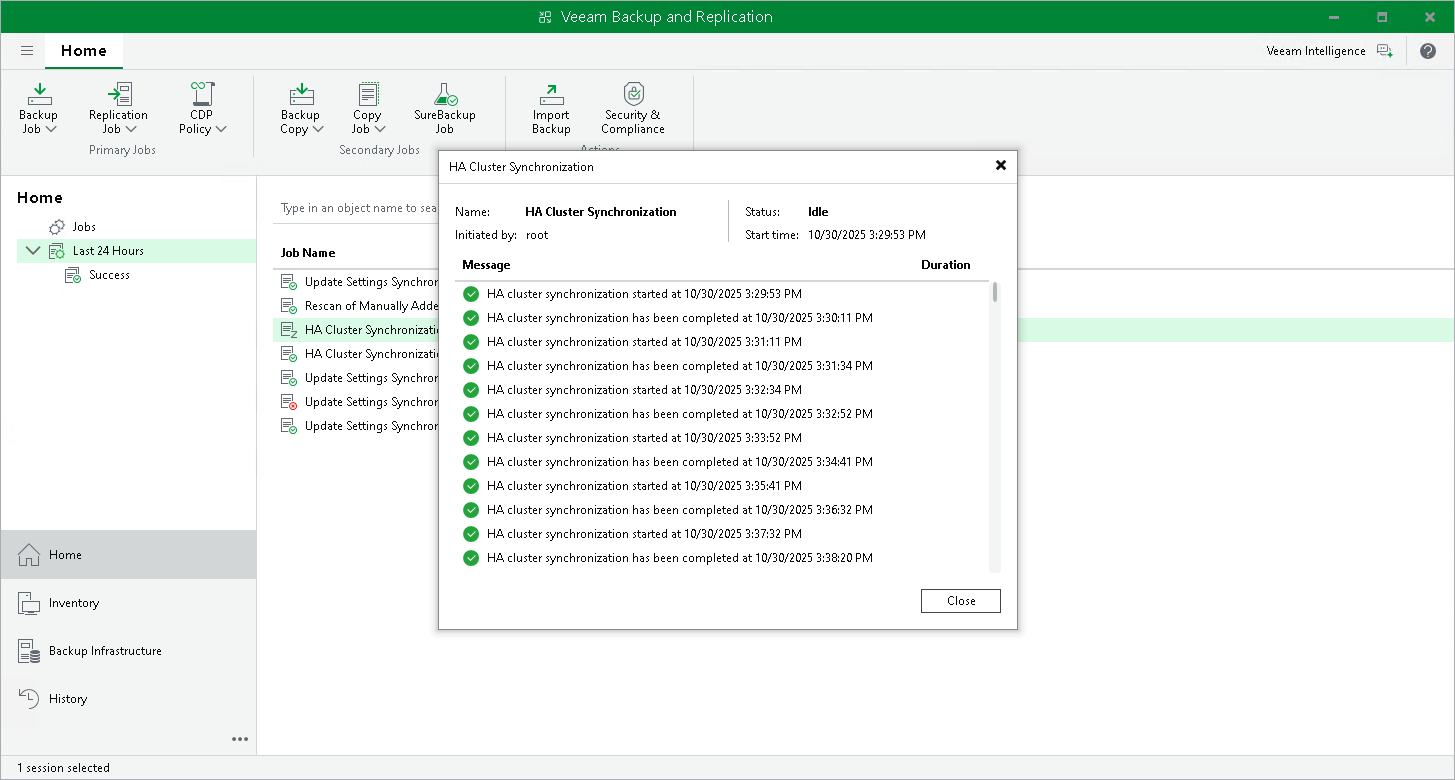
Task: Click the Copy Job ribbon icon
Action: pos(368,94)
